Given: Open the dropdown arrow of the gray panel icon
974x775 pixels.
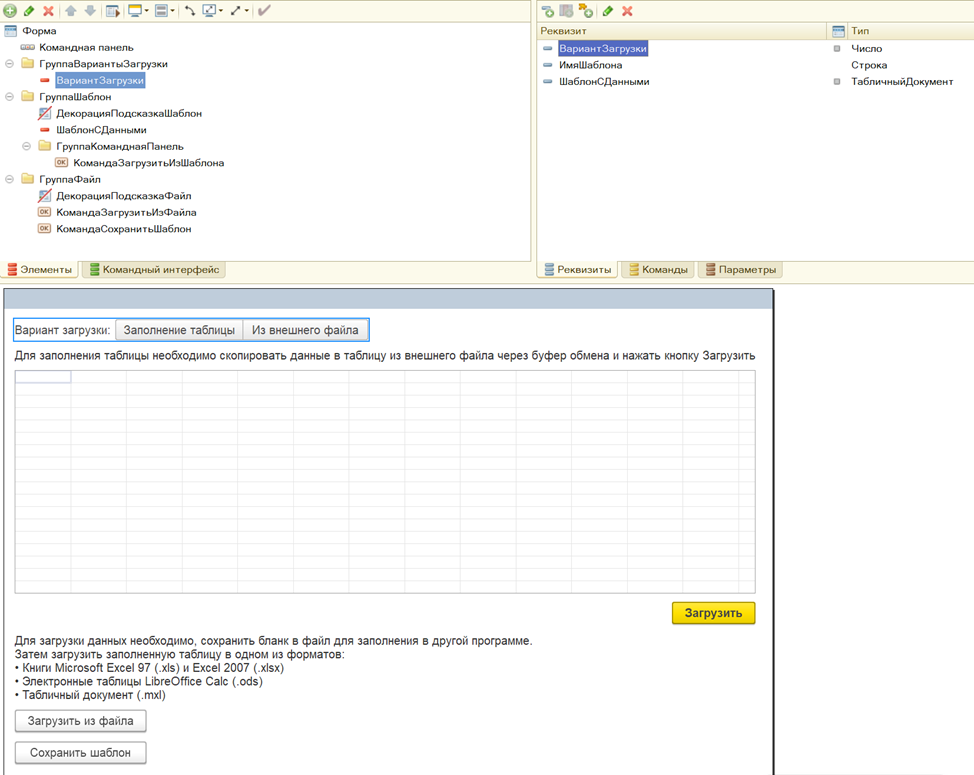Looking at the screenshot, I should click(x=172, y=11).
